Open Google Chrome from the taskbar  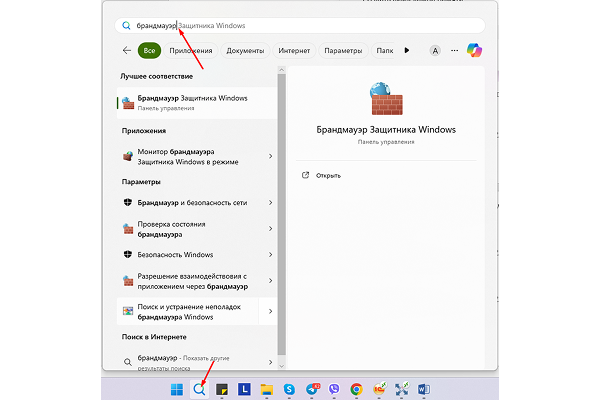tap(356, 390)
